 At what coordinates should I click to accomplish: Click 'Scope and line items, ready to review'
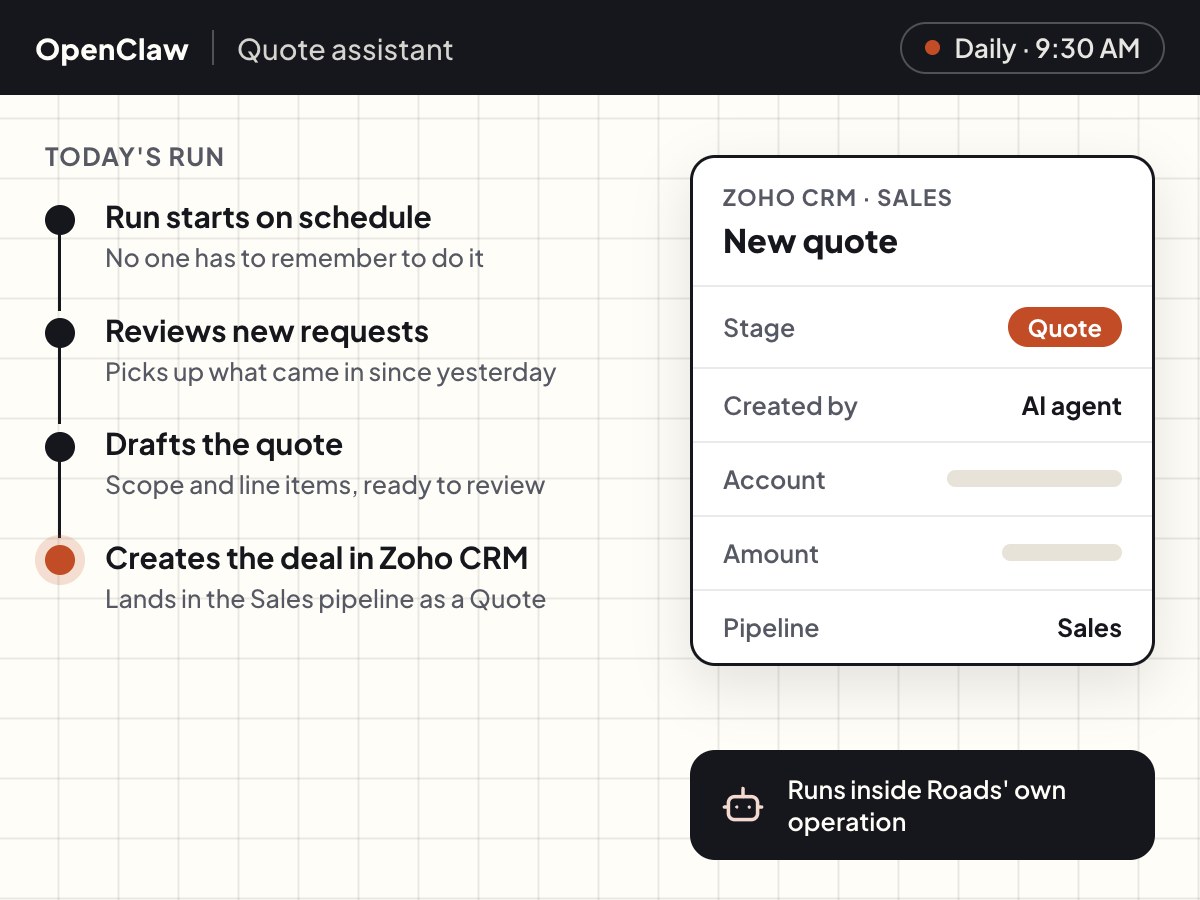click(x=325, y=486)
